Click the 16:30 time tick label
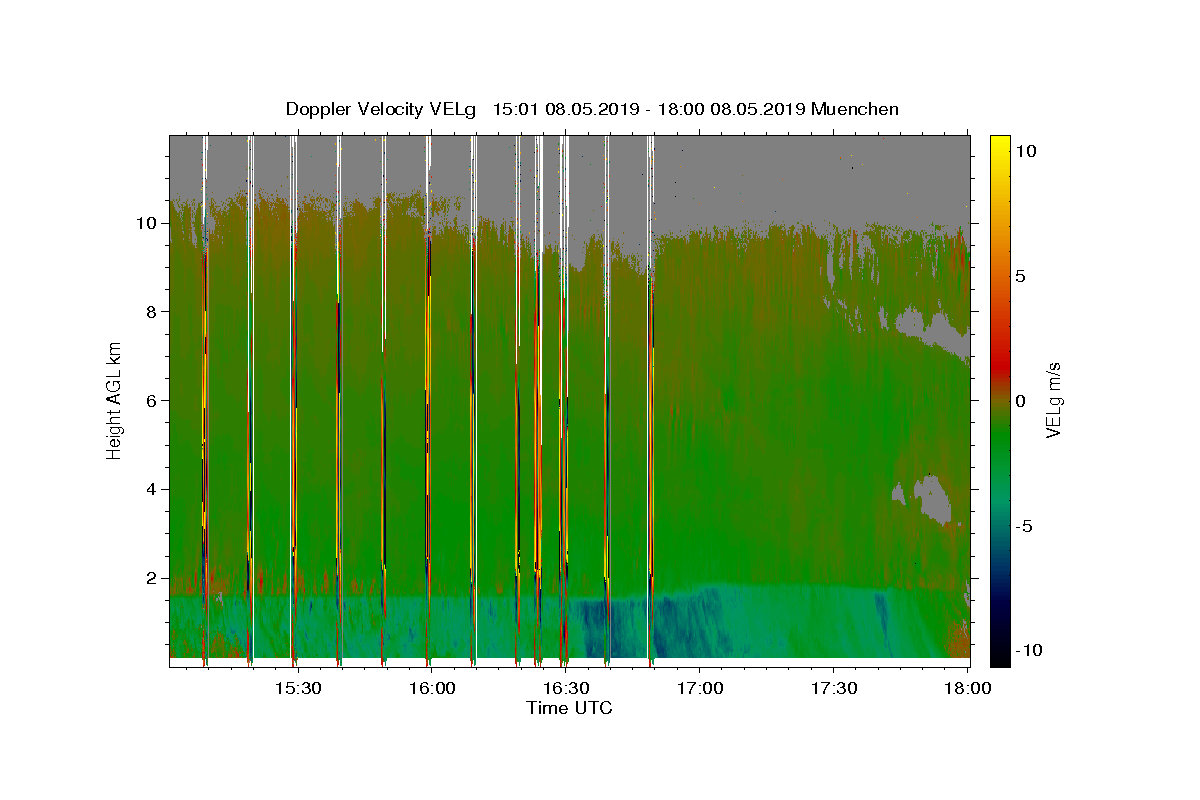The height and width of the screenshot is (800, 1200). (565, 688)
